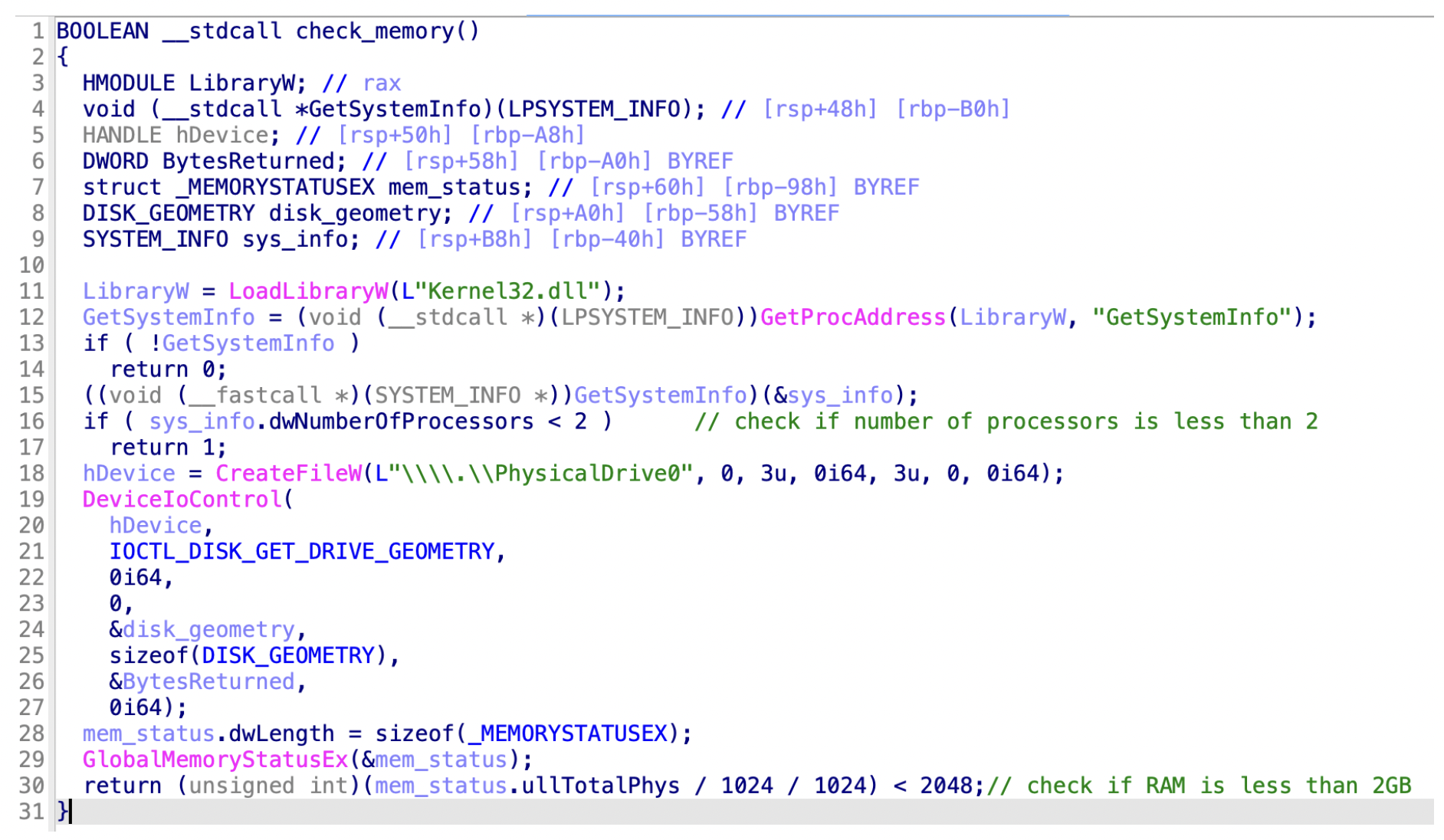This screenshot has height=840, width=1444.
Task: Click the closing brace on line 31
Action: (x=63, y=812)
